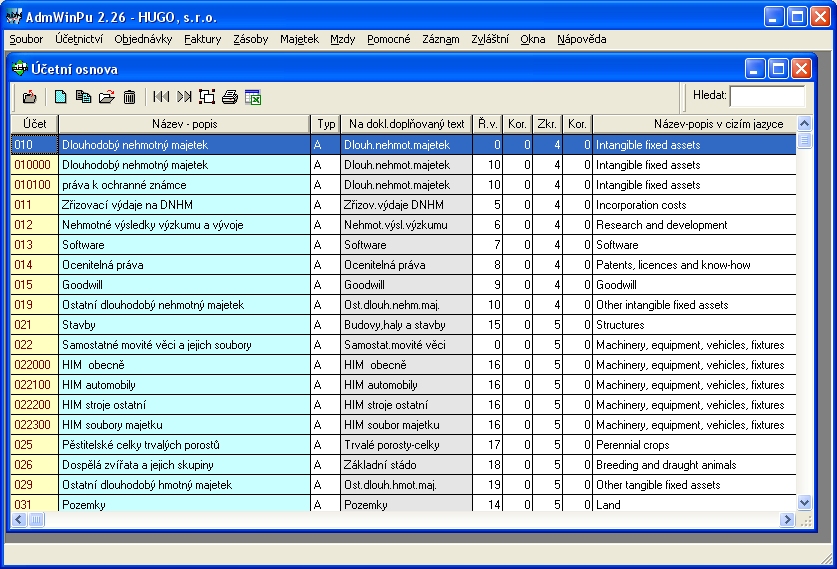Click 'HIM automobily' in name column
This screenshot has width=837, height=569.
pyautogui.click(x=184, y=385)
